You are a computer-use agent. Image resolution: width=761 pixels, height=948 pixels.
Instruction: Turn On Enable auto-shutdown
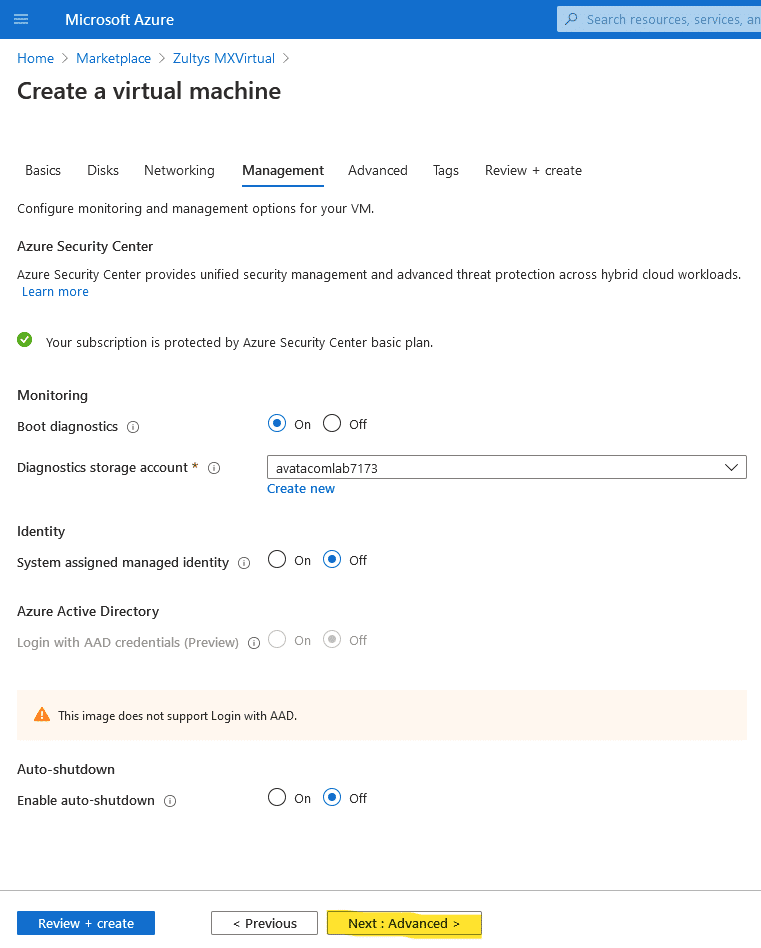coord(277,797)
